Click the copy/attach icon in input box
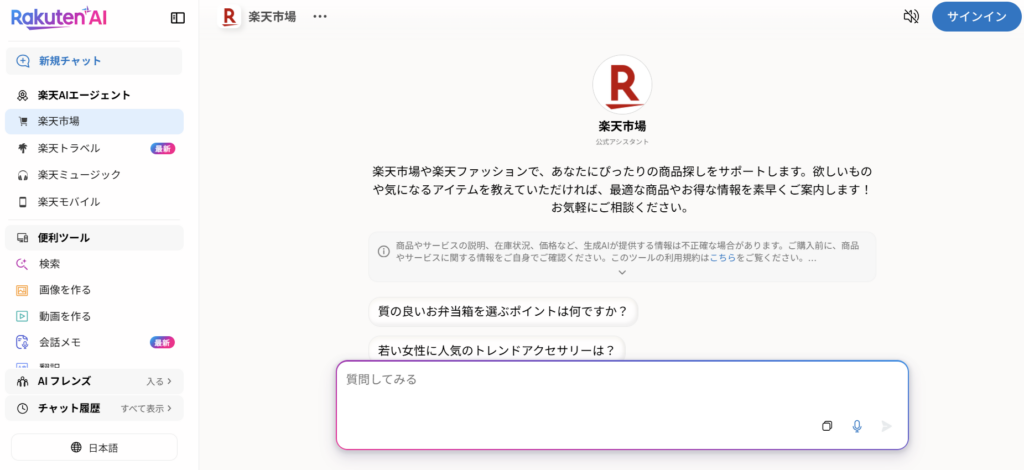Image resolution: width=1024 pixels, height=470 pixels. pos(827,426)
